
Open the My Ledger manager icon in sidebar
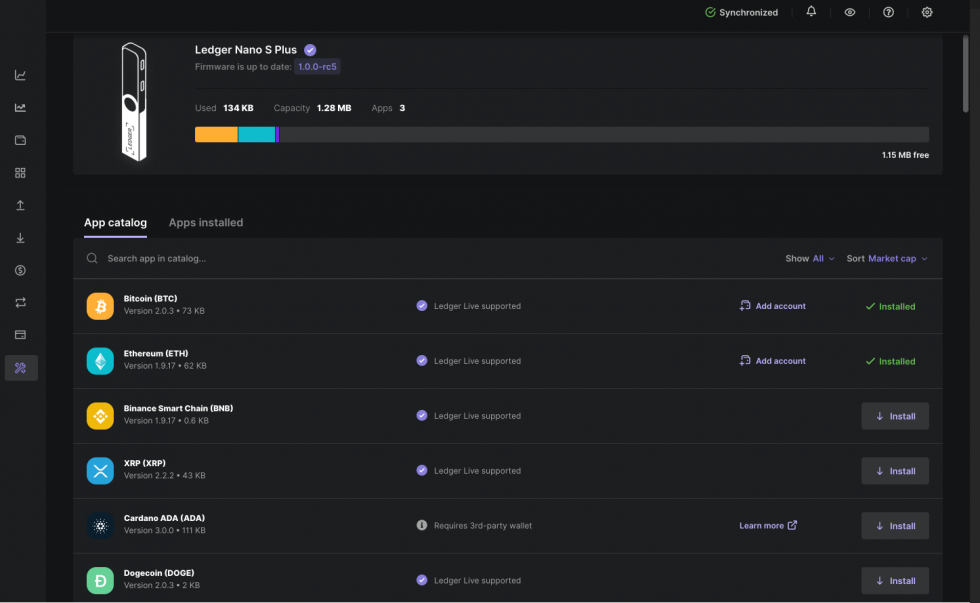21,368
